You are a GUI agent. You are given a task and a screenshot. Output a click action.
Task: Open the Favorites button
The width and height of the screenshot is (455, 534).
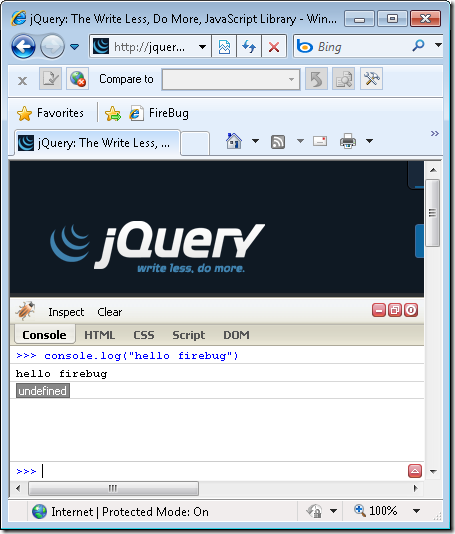tap(50, 113)
